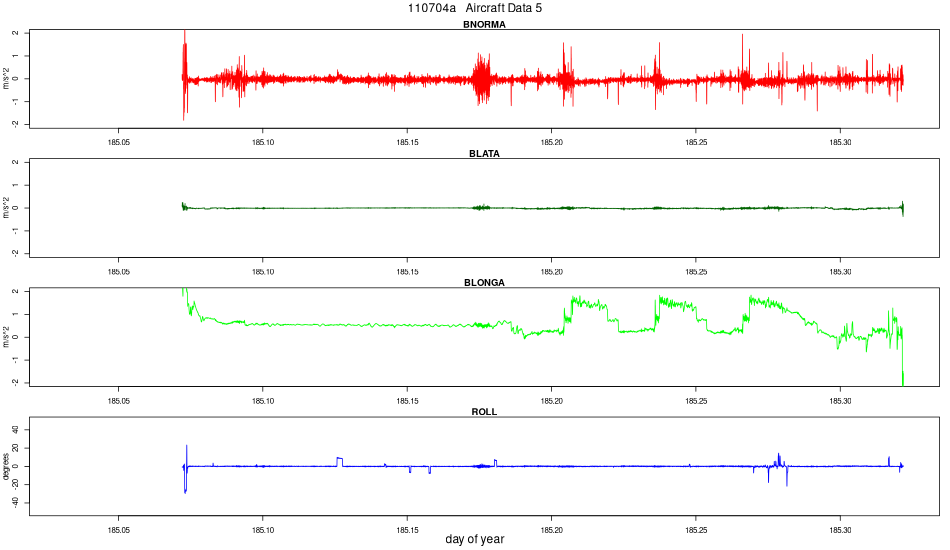Click the 185.25 tick under the BLATA plot
The width and height of the screenshot is (950, 550).
point(696,271)
